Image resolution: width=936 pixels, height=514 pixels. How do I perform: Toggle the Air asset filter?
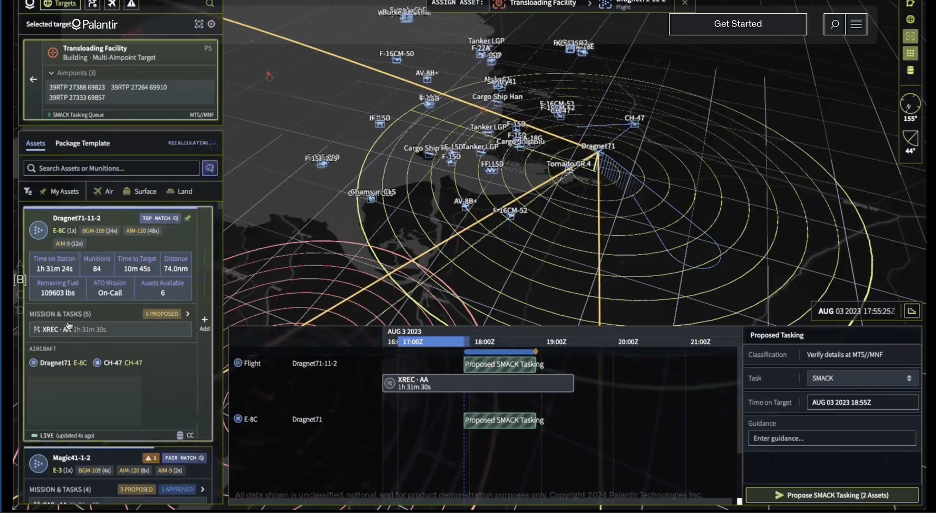tap(103, 192)
